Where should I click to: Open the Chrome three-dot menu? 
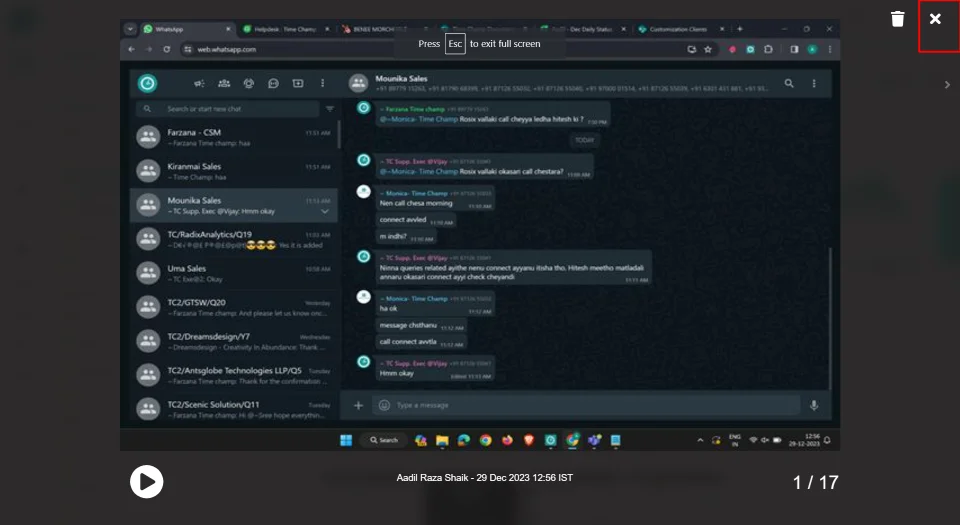[830, 49]
